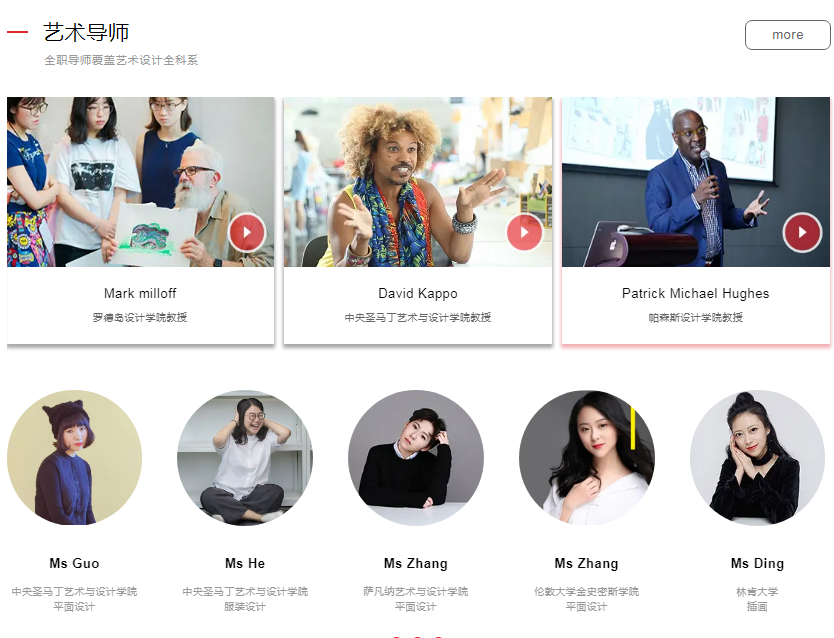Open Mark milloff's photo card
This screenshot has width=834, height=638.
tap(140, 182)
